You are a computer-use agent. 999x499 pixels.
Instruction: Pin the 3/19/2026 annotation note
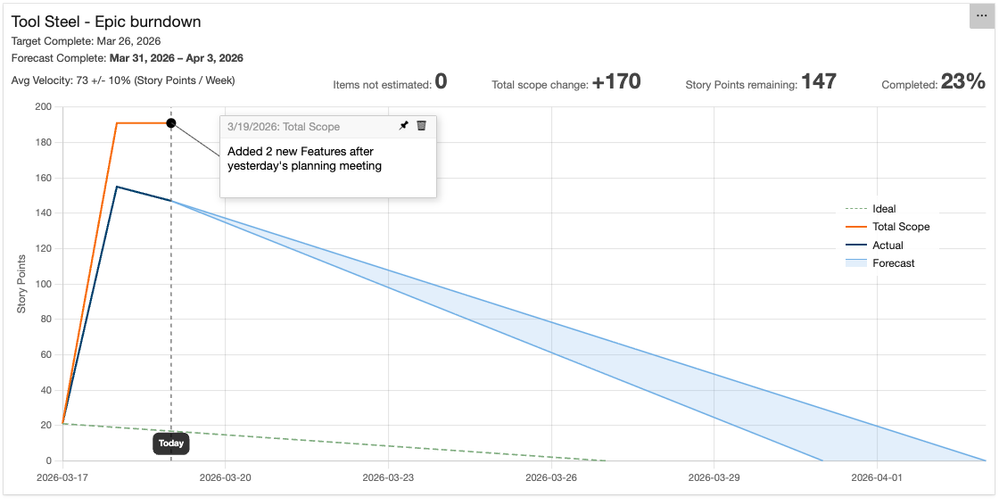click(x=404, y=126)
